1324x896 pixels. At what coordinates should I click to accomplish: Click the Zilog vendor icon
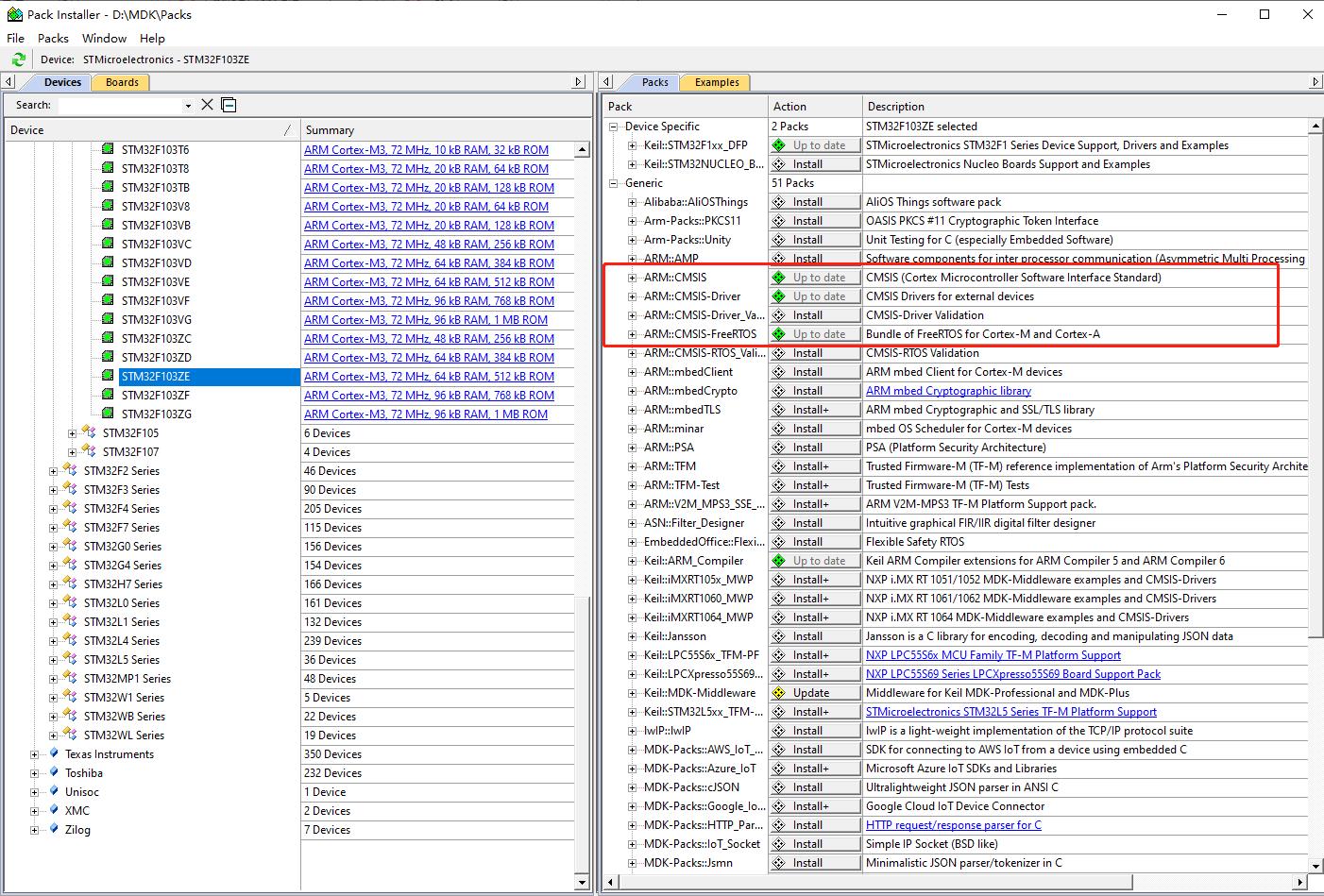point(54,829)
